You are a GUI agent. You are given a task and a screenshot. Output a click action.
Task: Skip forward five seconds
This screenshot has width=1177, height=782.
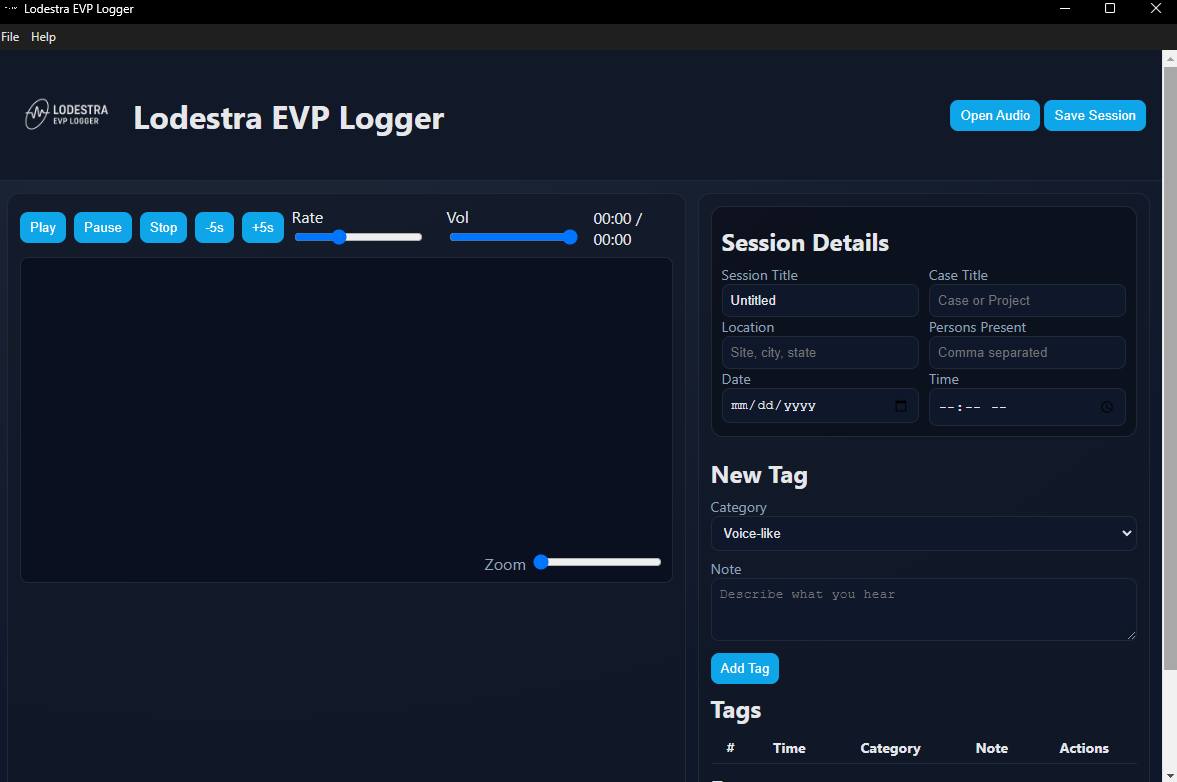(263, 227)
